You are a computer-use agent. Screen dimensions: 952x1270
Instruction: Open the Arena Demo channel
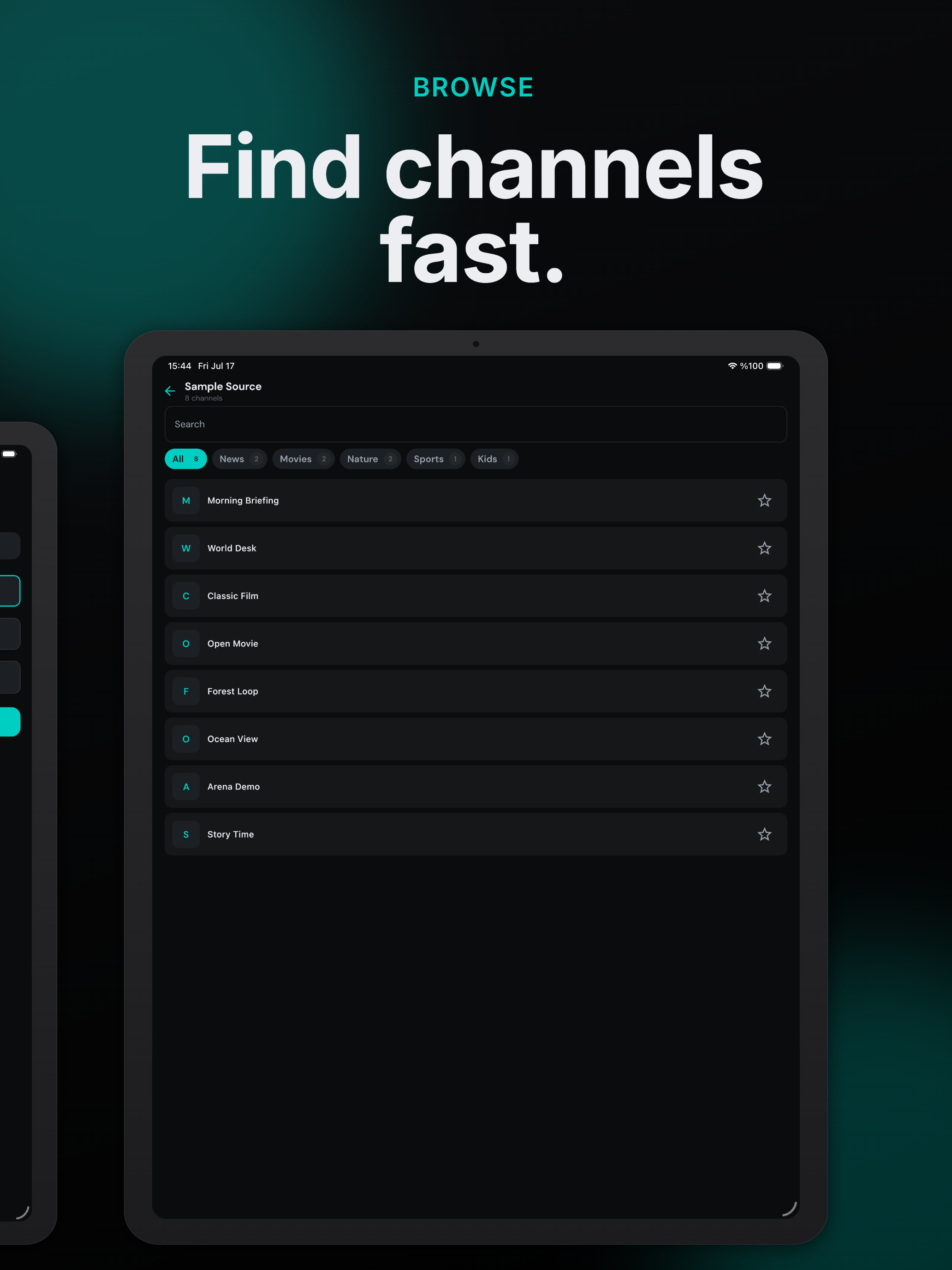click(x=476, y=786)
